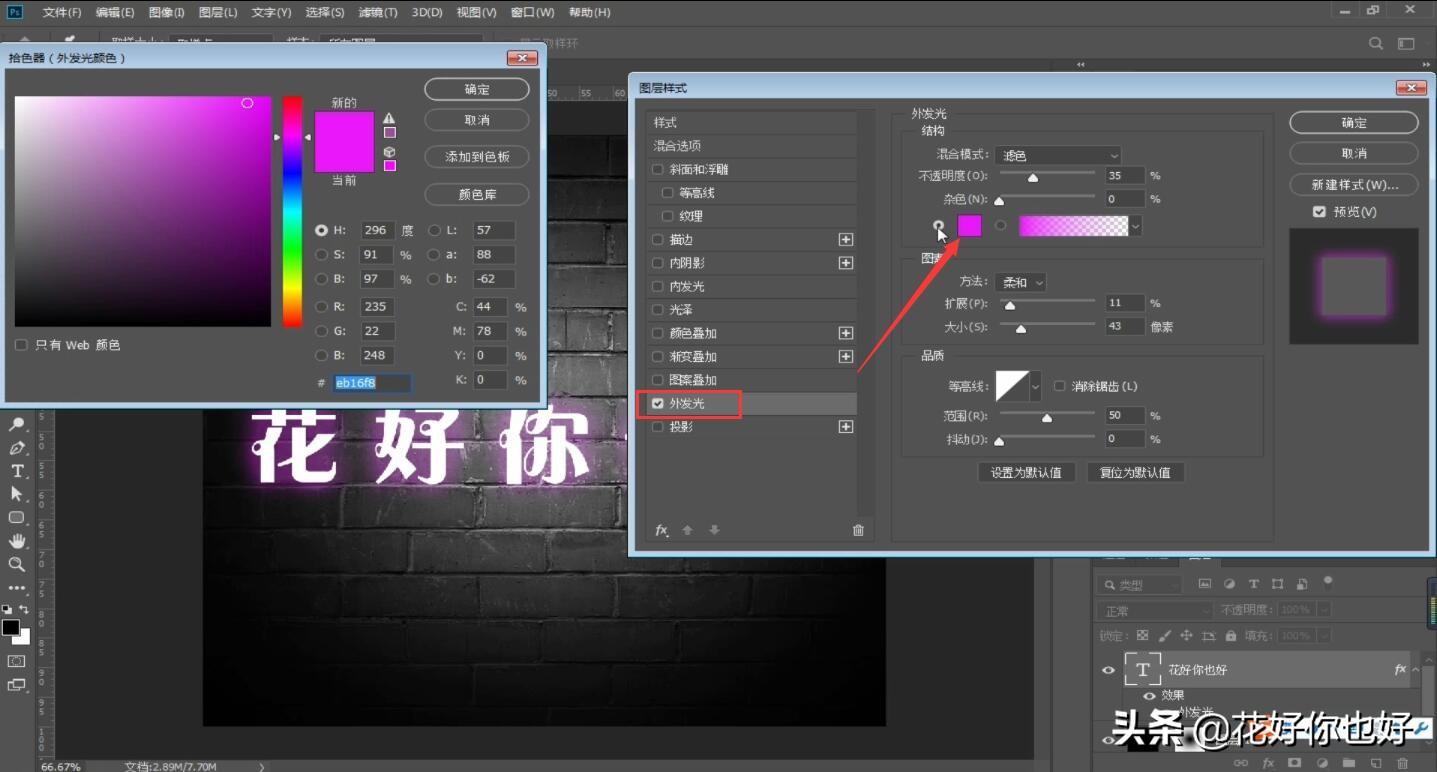Image resolution: width=1437 pixels, height=772 pixels.
Task: Click lock transparent pixels checkerboard icon
Action: [1143, 635]
